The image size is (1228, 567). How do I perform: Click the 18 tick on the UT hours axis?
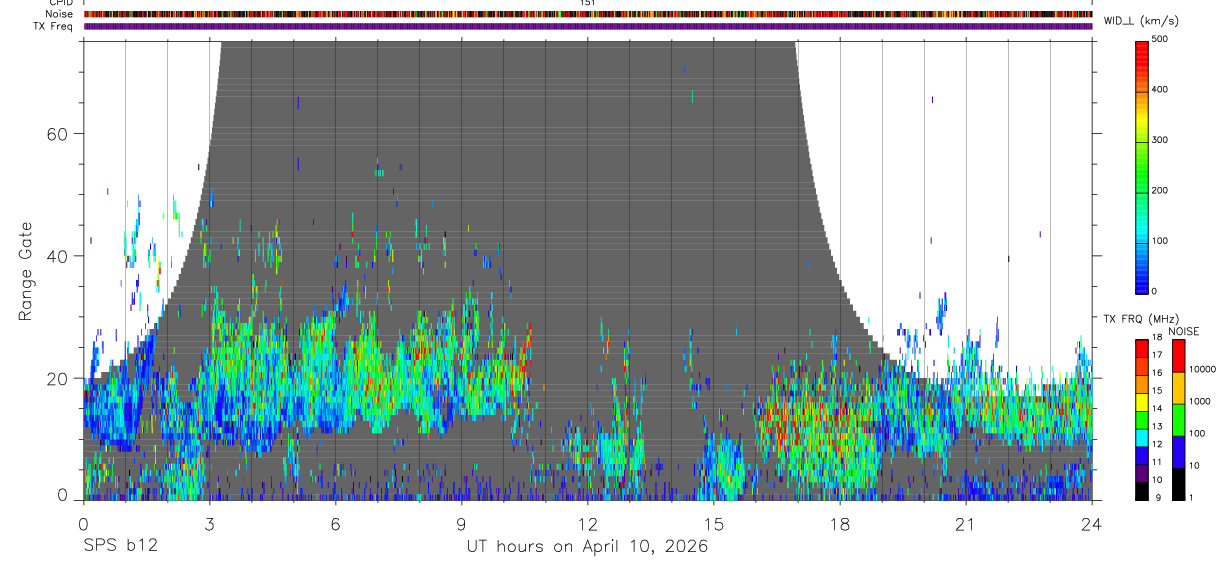(x=840, y=523)
